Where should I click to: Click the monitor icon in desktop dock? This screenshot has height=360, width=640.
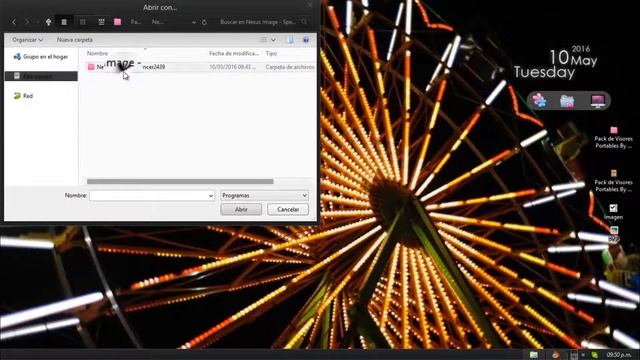tap(598, 100)
